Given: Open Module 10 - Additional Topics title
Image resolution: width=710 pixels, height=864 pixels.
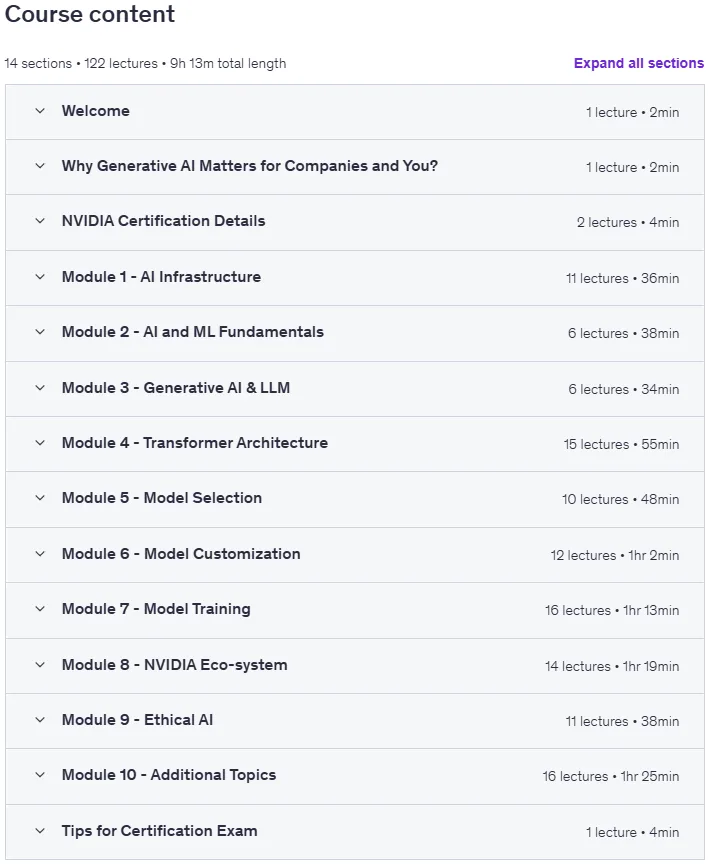Looking at the screenshot, I should tap(169, 775).
